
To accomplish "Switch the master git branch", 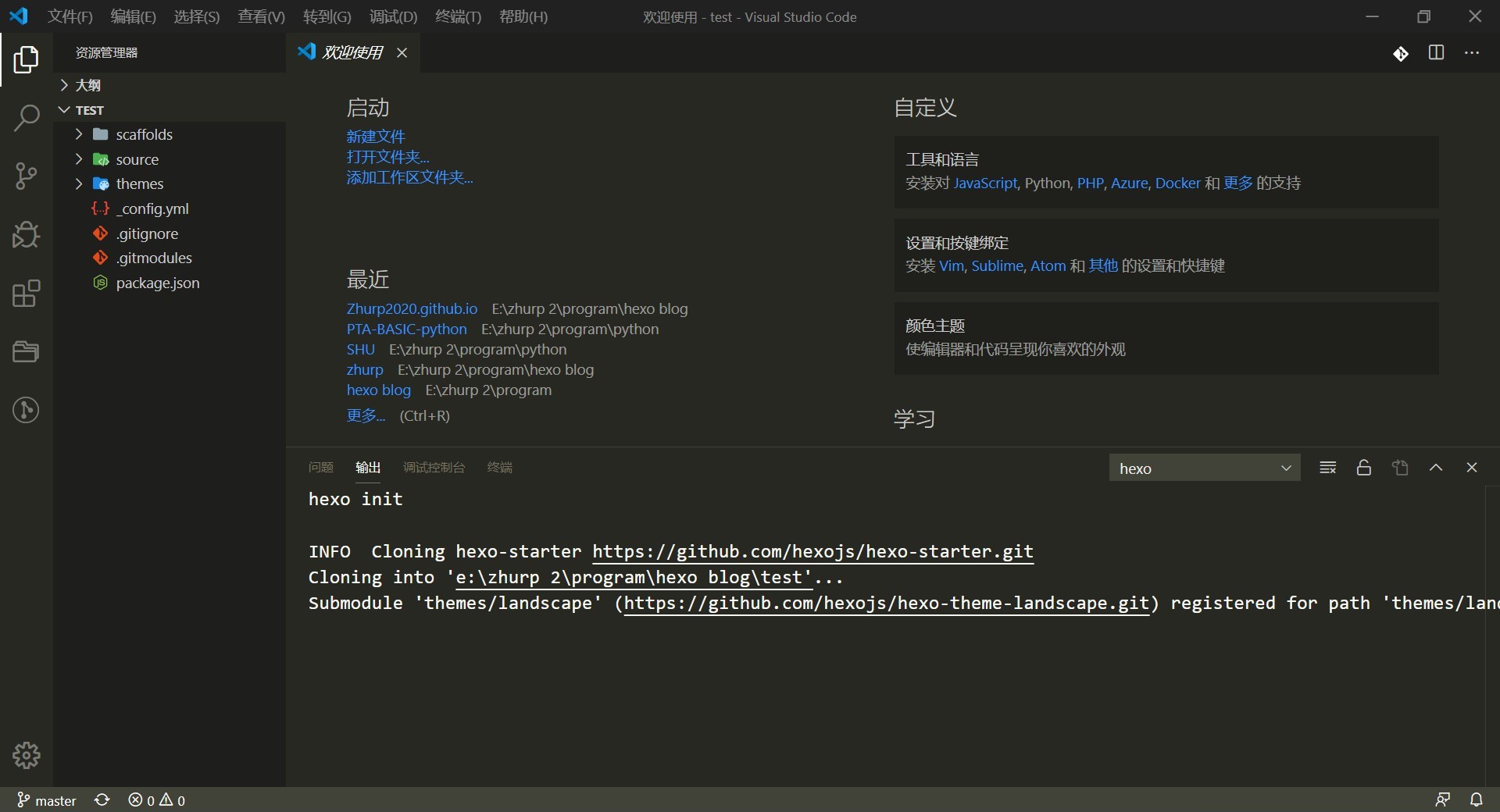I will [47, 800].
